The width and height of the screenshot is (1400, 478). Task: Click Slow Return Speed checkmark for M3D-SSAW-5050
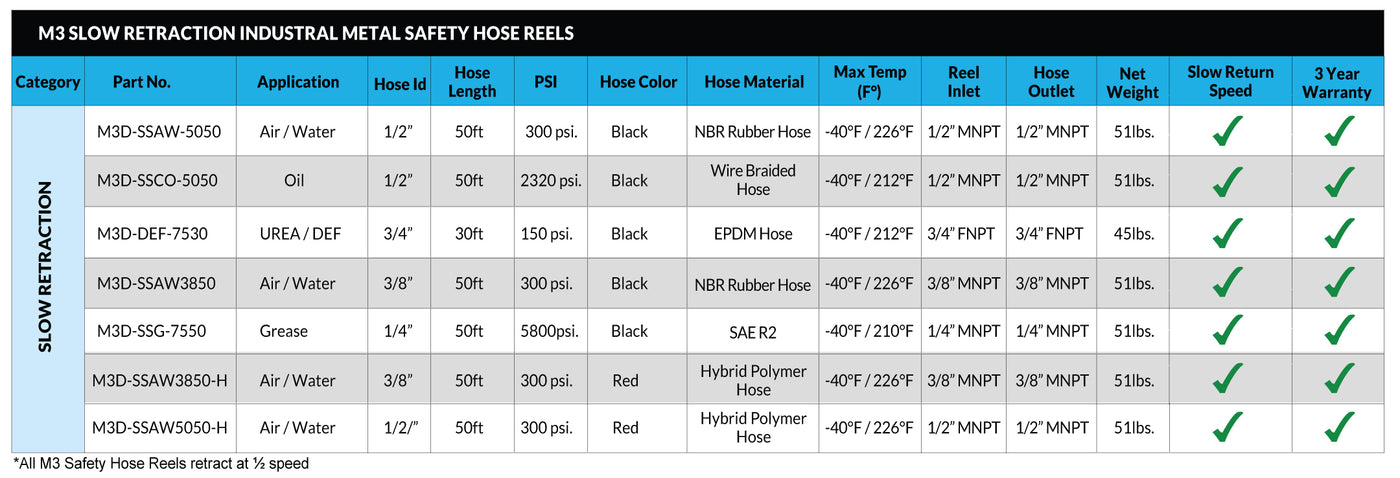(x=1229, y=131)
